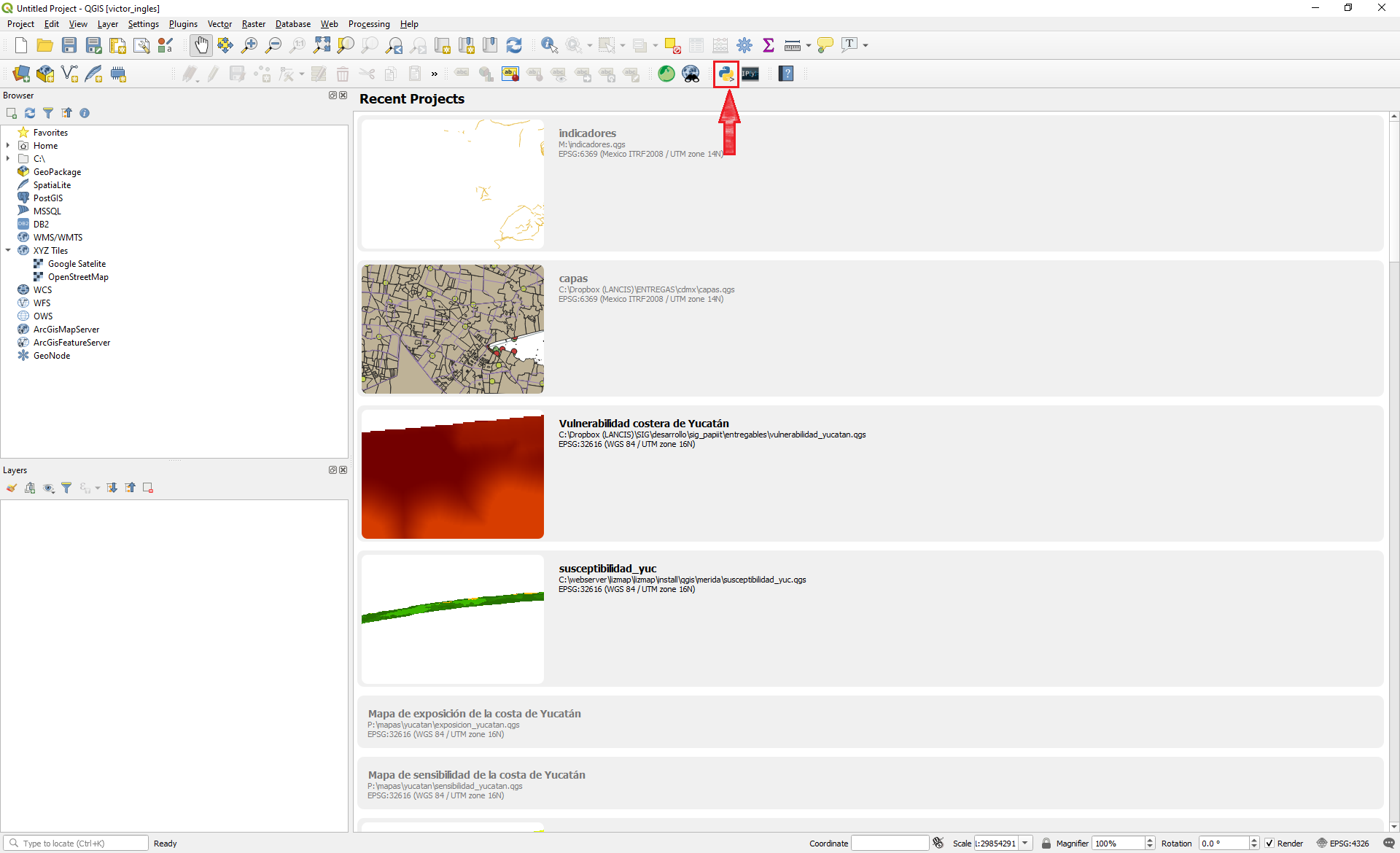Image resolution: width=1400 pixels, height=853 pixels.
Task: Click the Map Tips icon
Action: (825, 45)
